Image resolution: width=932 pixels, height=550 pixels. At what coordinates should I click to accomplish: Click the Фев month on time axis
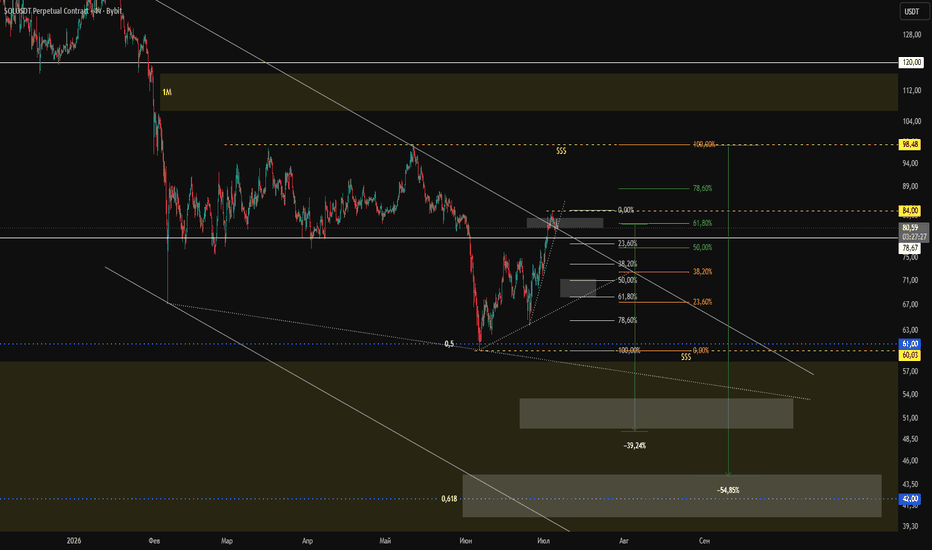[x=154, y=540]
